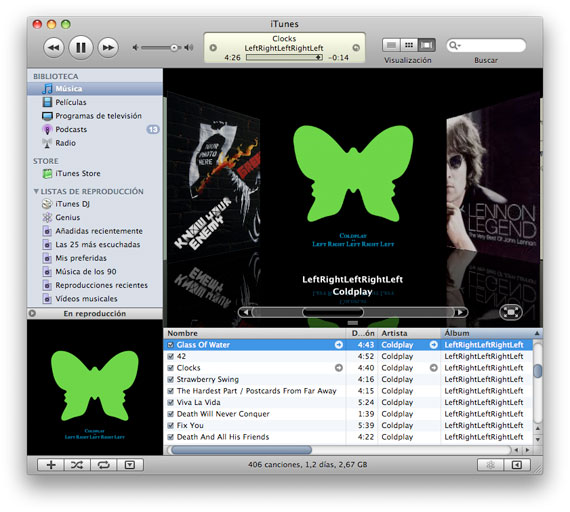
Task: Click the left arrow icon in song display
Action: pos(213,48)
